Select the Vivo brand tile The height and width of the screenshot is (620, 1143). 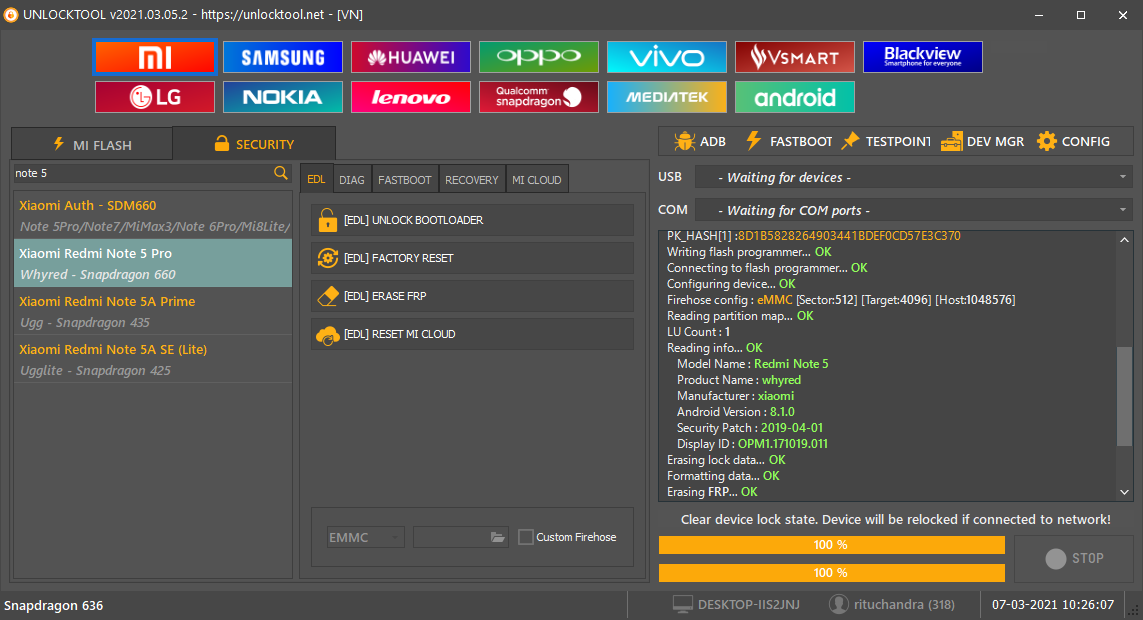667,57
